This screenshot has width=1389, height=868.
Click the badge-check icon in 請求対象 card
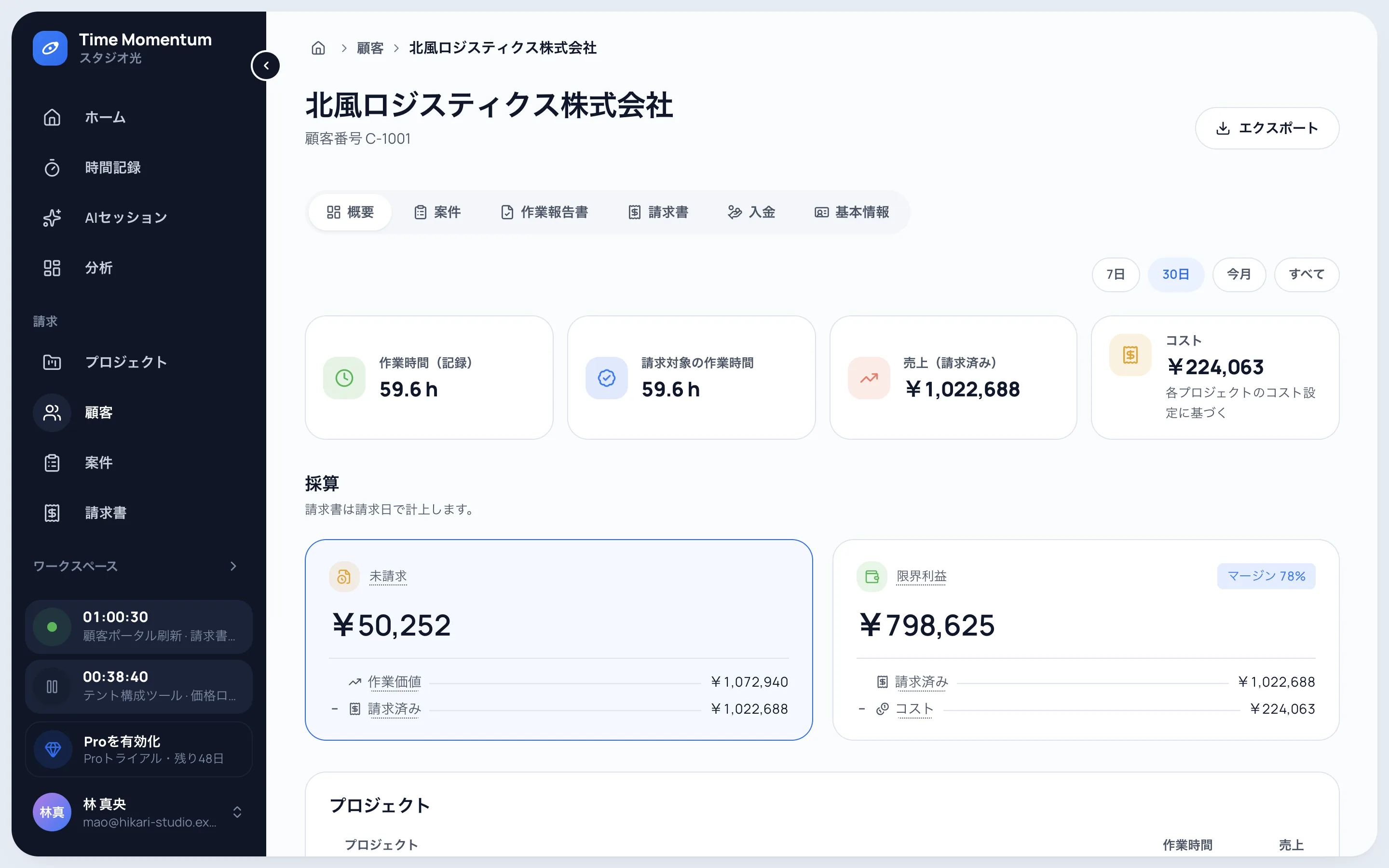click(607, 378)
